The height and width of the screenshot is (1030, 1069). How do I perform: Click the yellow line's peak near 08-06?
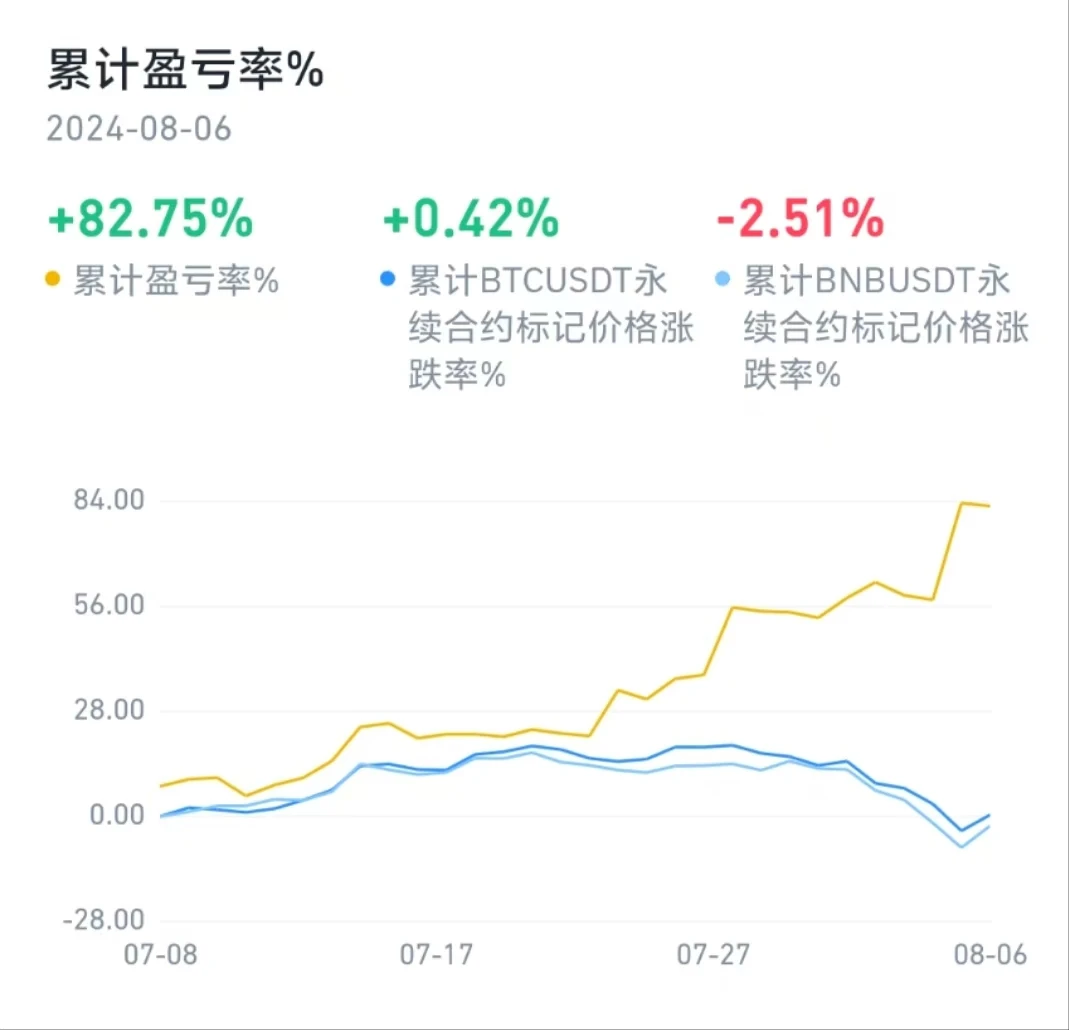point(962,503)
